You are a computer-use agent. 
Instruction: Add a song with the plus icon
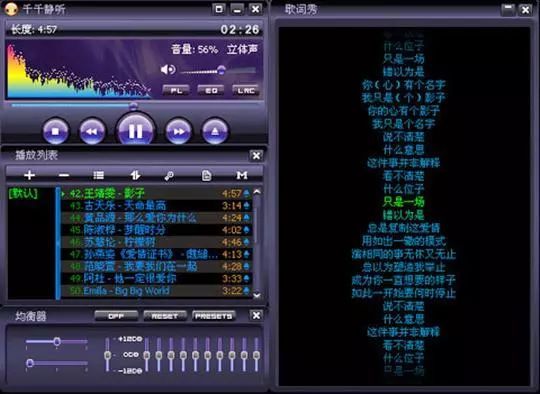pos(29,175)
